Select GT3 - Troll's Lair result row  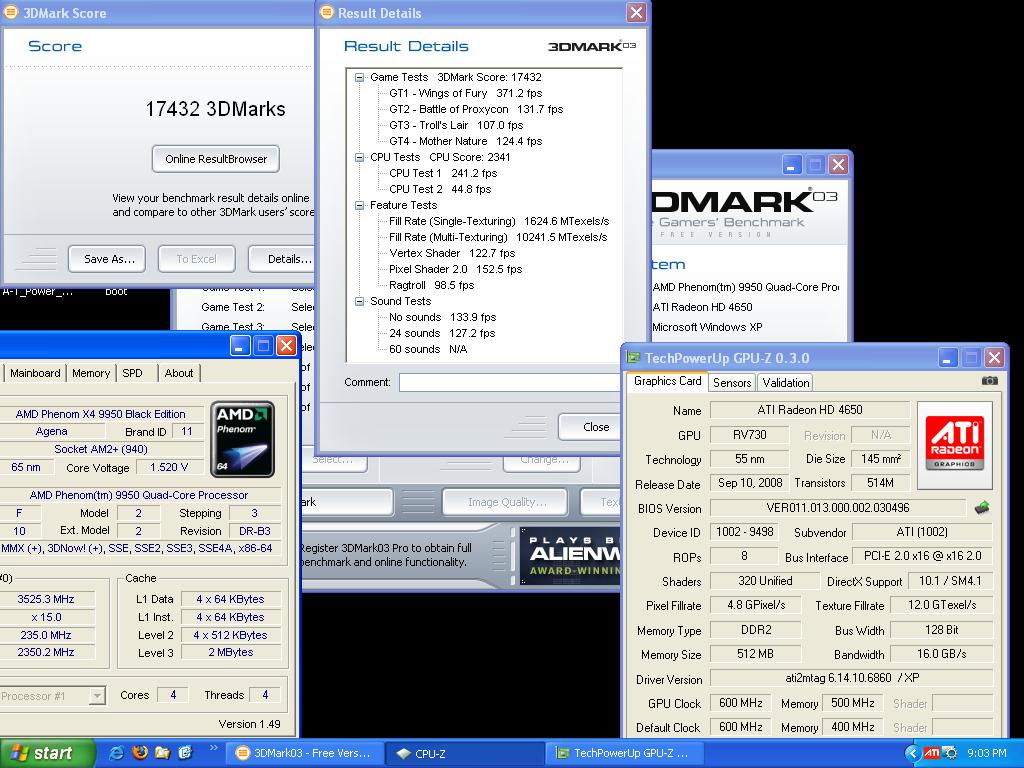coord(456,125)
